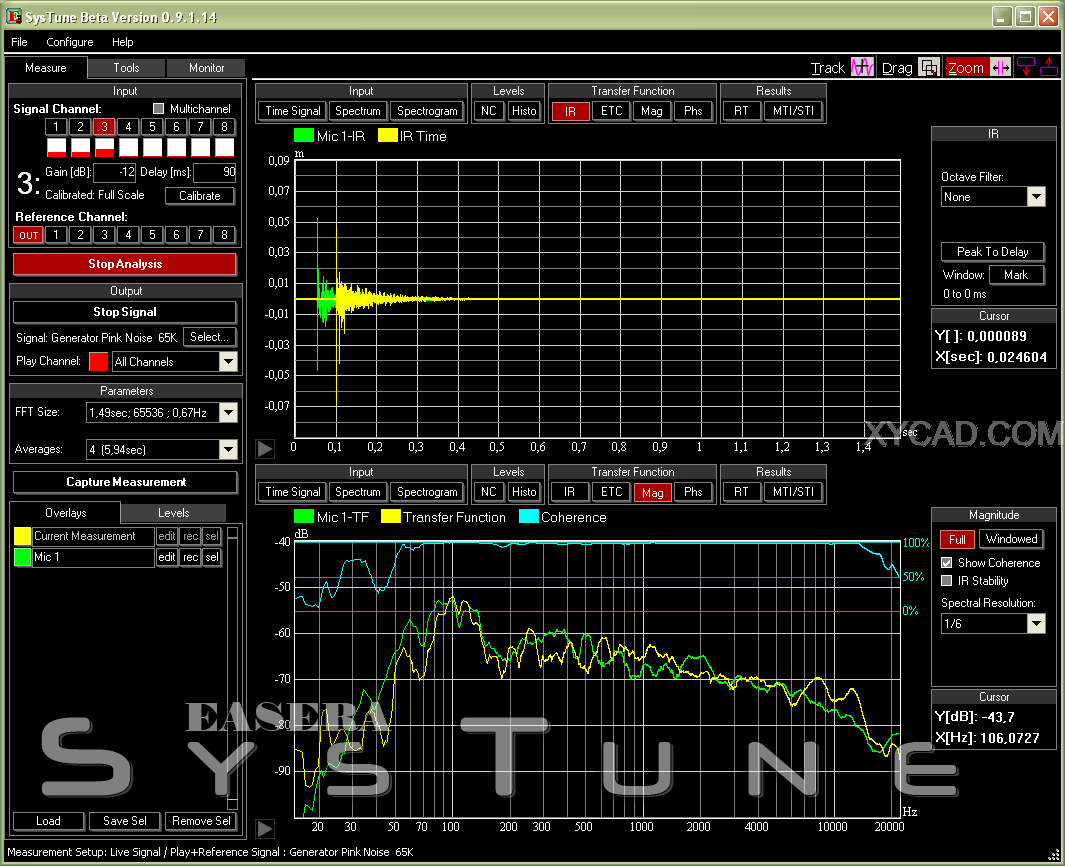Click Capture Measurement button
Image resolution: width=1065 pixels, height=866 pixels.
click(x=126, y=482)
